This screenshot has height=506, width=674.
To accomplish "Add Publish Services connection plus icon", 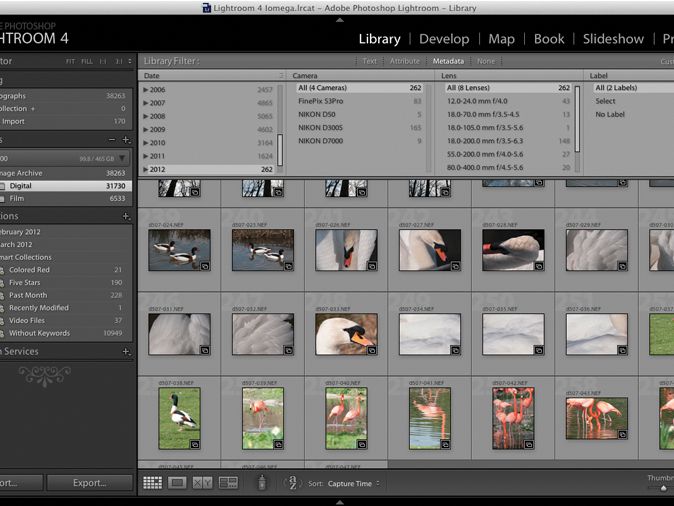I will click(126, 352).
